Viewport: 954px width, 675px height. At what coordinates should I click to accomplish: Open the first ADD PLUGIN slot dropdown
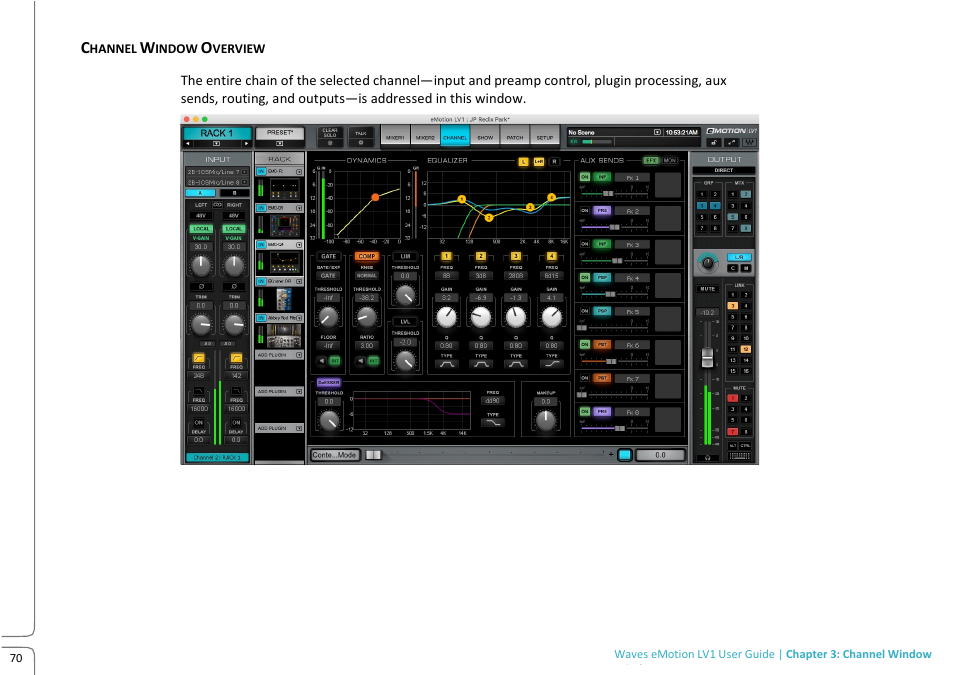pyautogui.click(x=299, y=355)
